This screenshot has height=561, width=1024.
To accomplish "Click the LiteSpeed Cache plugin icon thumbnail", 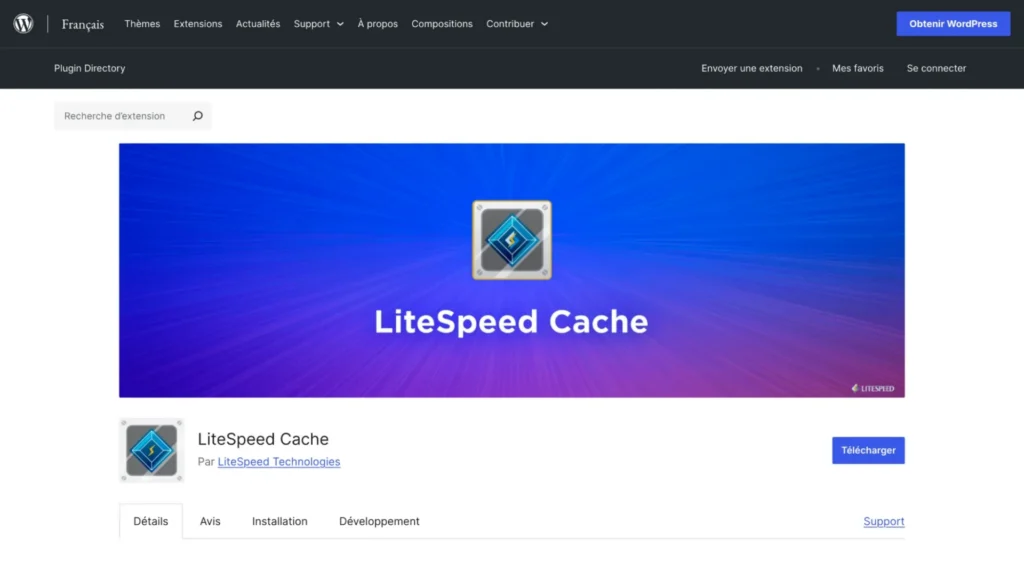I will (152, 451).
